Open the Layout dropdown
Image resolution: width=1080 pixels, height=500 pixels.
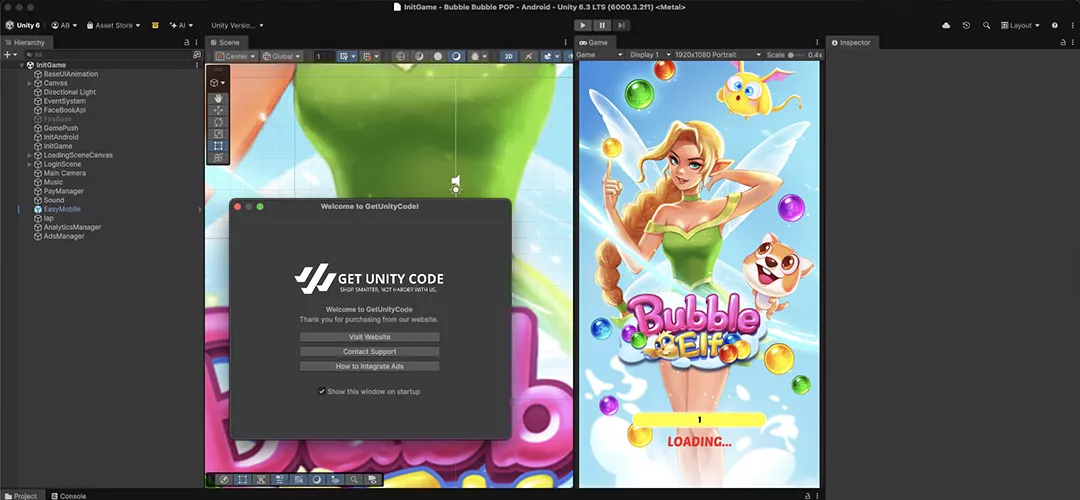tap(1020, 25)
